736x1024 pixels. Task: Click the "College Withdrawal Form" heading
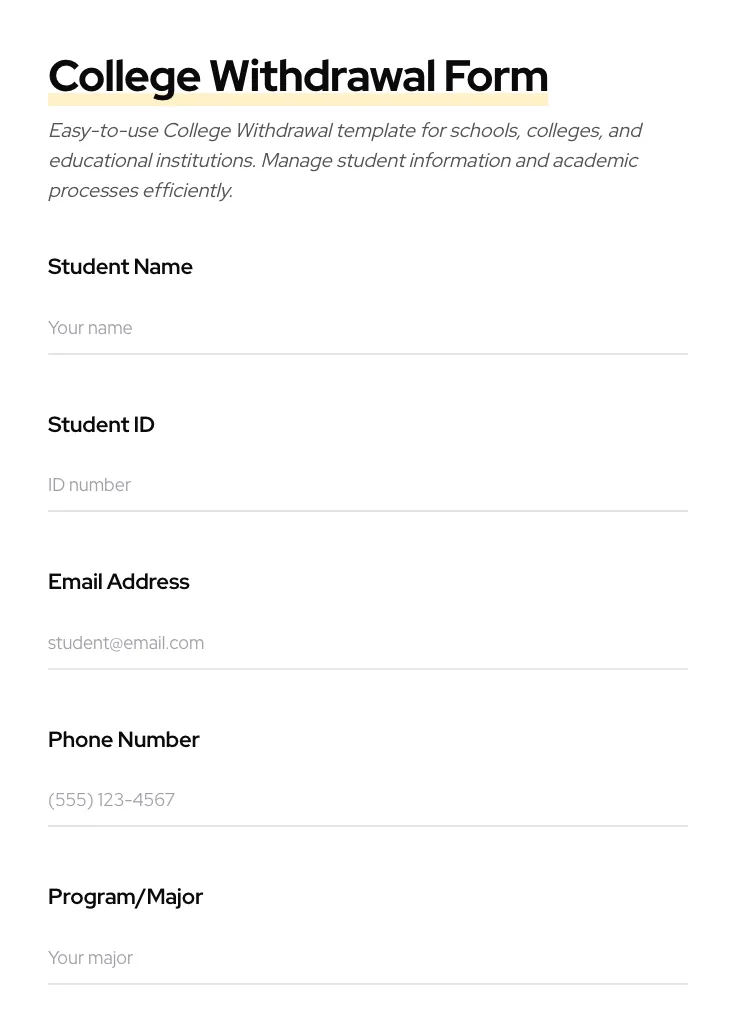point(298,77)
